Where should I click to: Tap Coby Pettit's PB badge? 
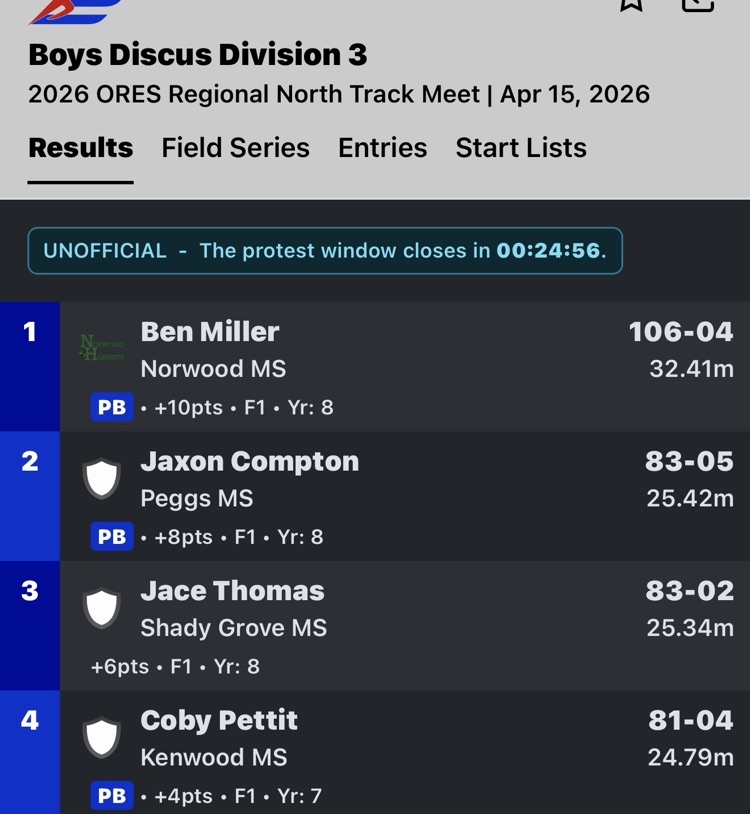[x=111, y=796]
